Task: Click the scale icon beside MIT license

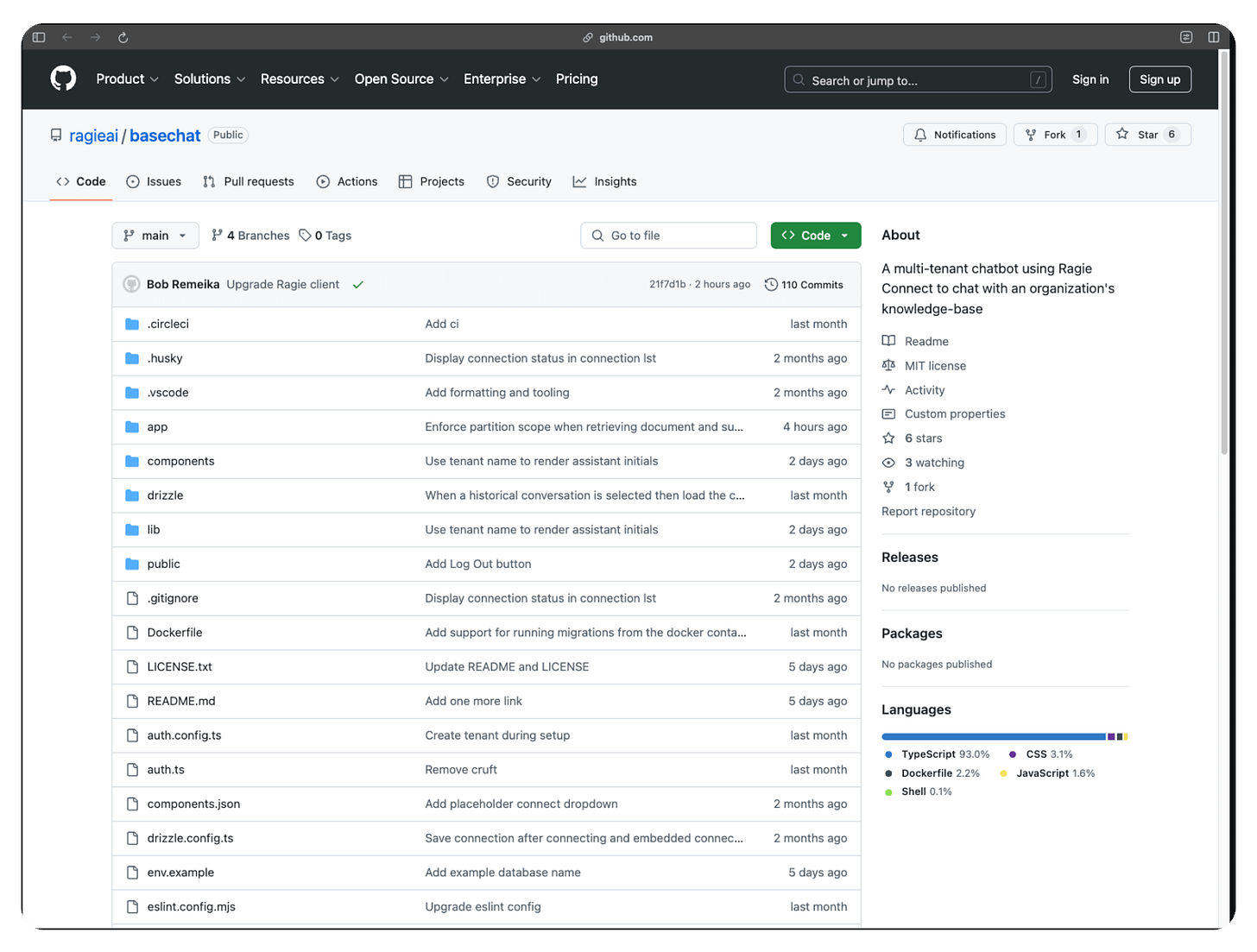Action: coord(888,365)
